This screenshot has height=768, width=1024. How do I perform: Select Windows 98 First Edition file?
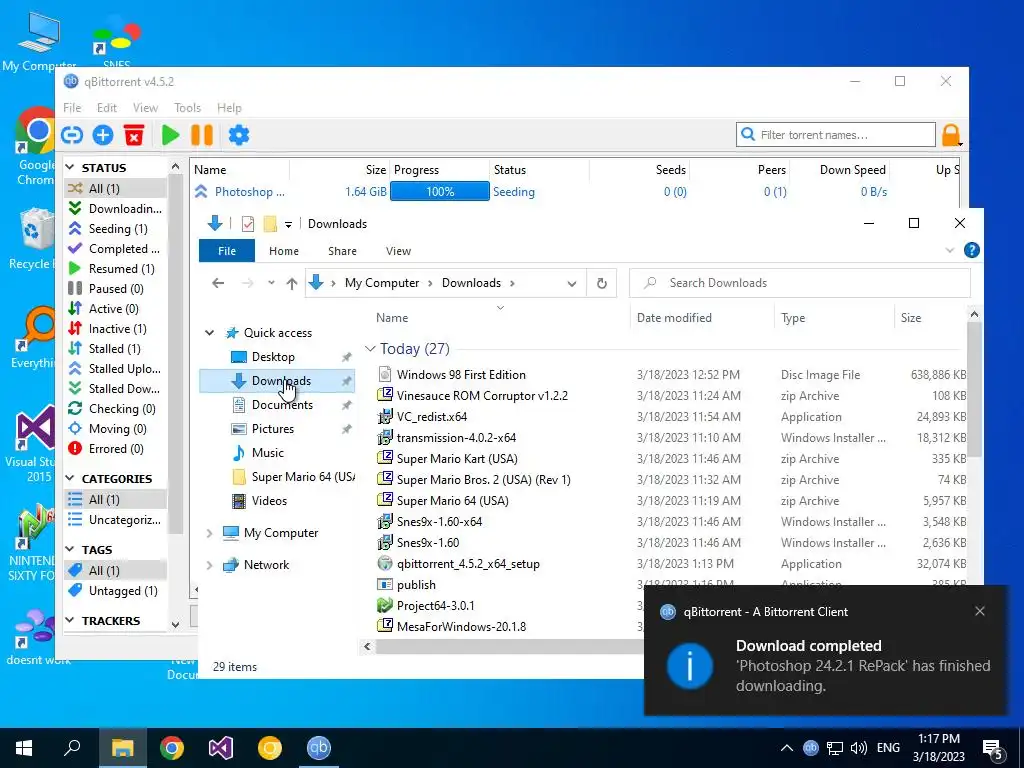[x=461, y=375]
